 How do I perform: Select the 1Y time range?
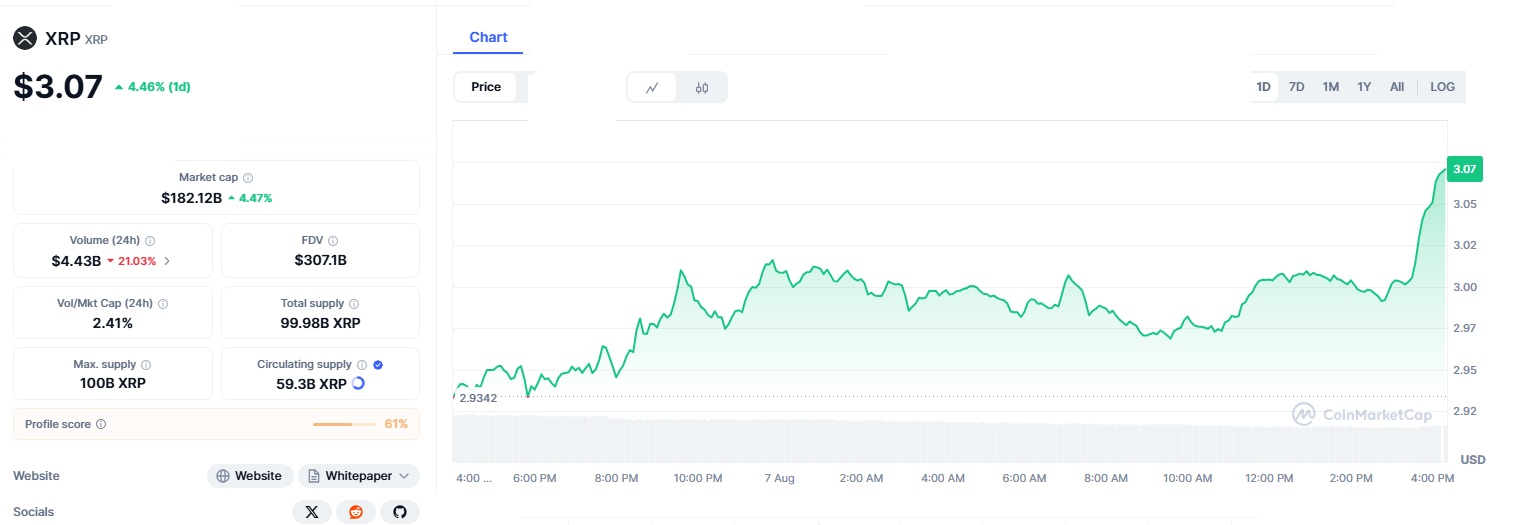pos(1364,87)
